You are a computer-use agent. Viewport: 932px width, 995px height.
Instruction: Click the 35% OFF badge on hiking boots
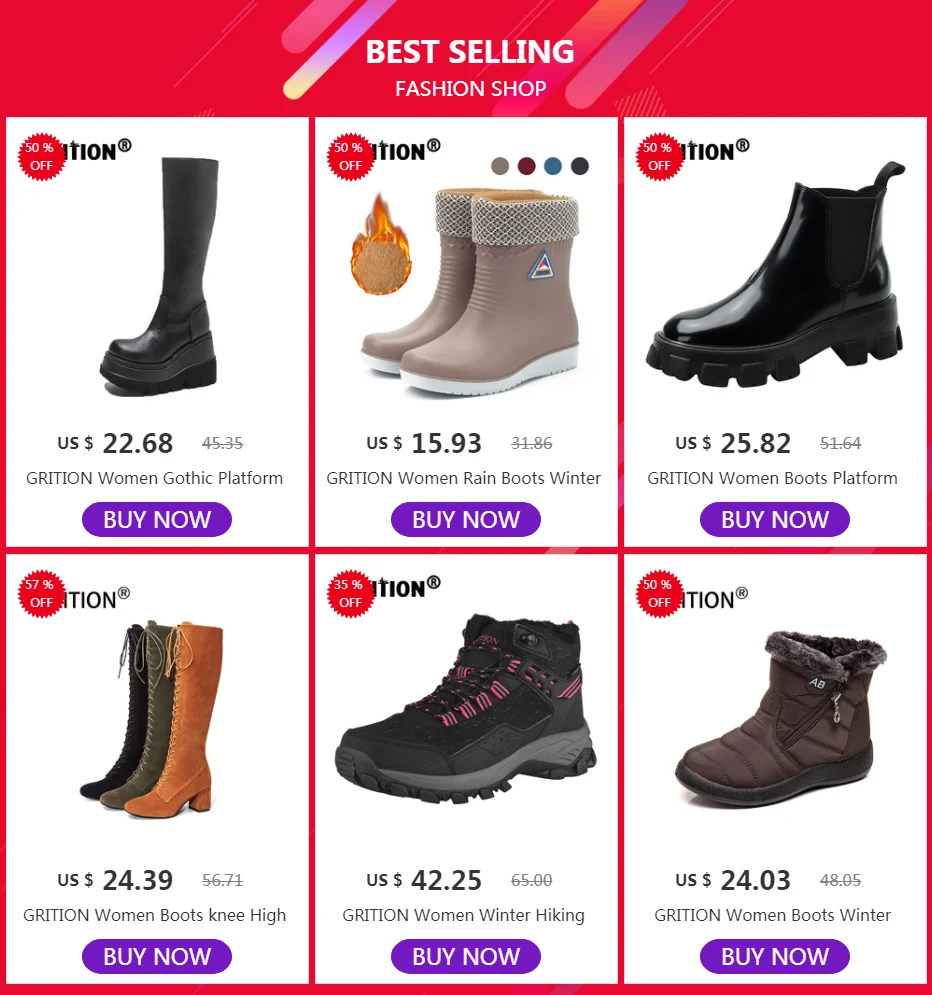click(x=350, y=593)
